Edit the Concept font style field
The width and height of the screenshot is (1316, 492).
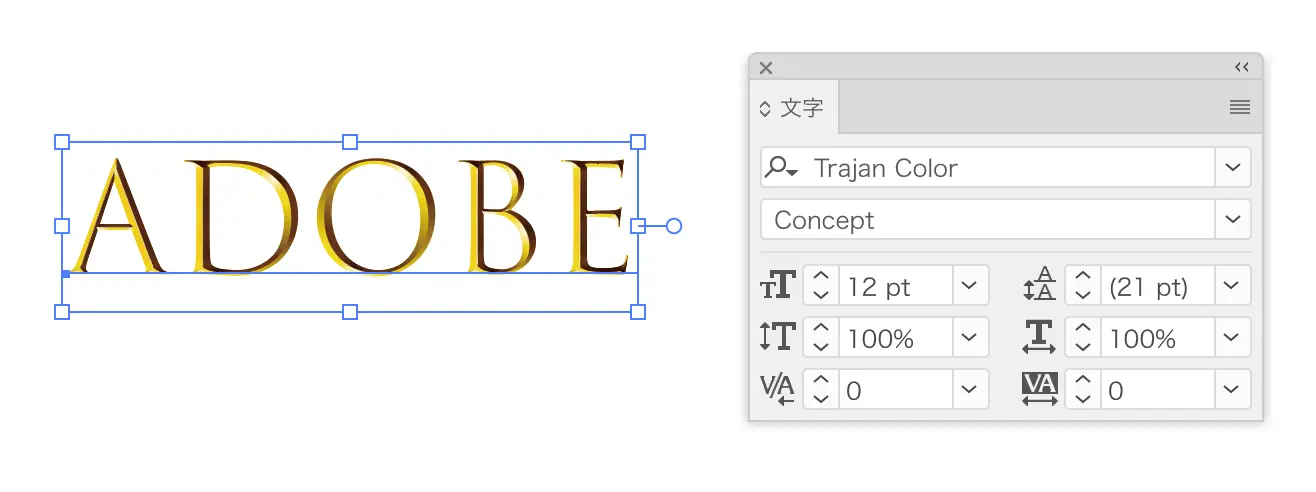click(987, 220)
